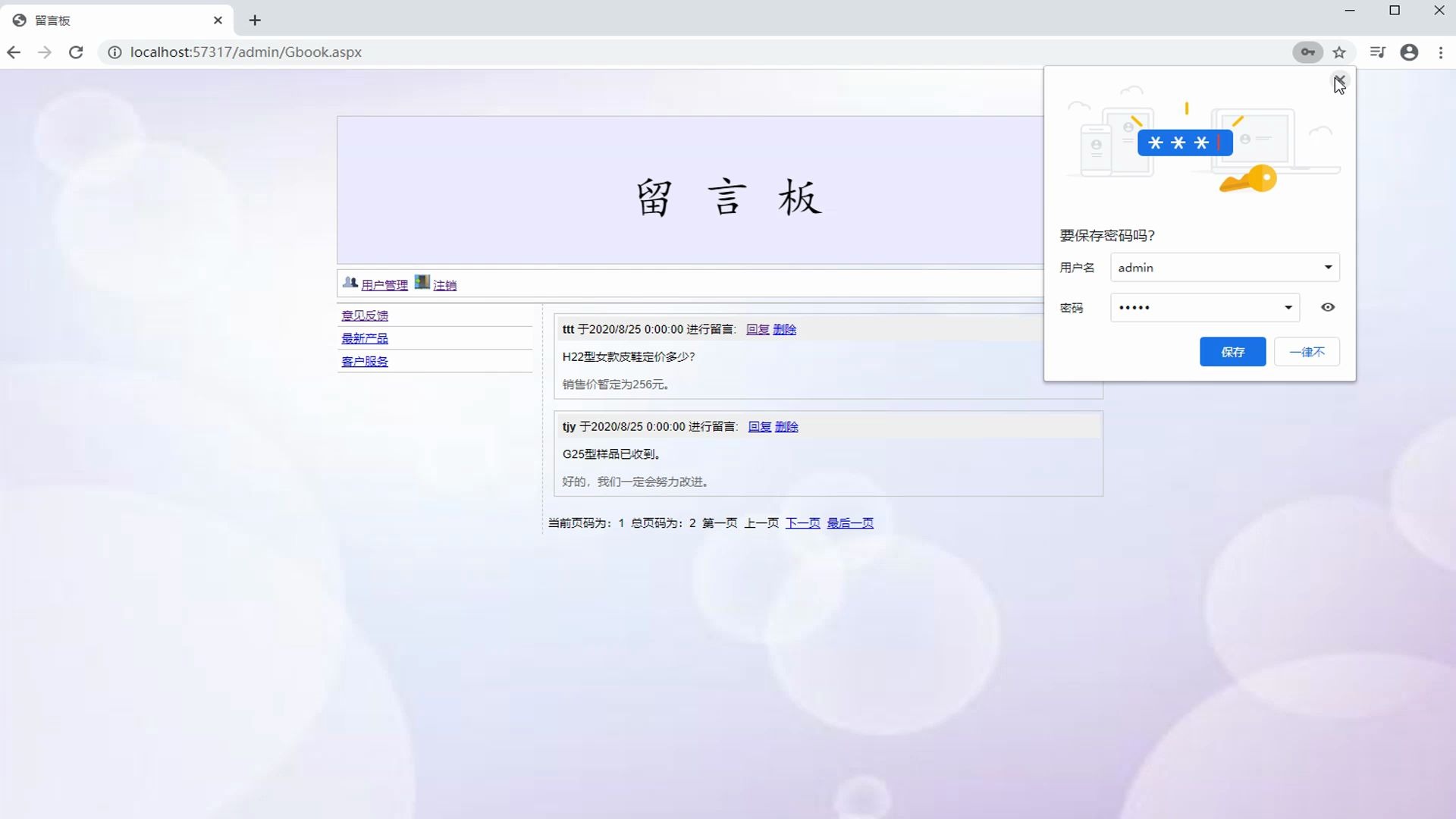Click 回复 on ttt's message
The image size is (1456, 819).
pos(758,329)
